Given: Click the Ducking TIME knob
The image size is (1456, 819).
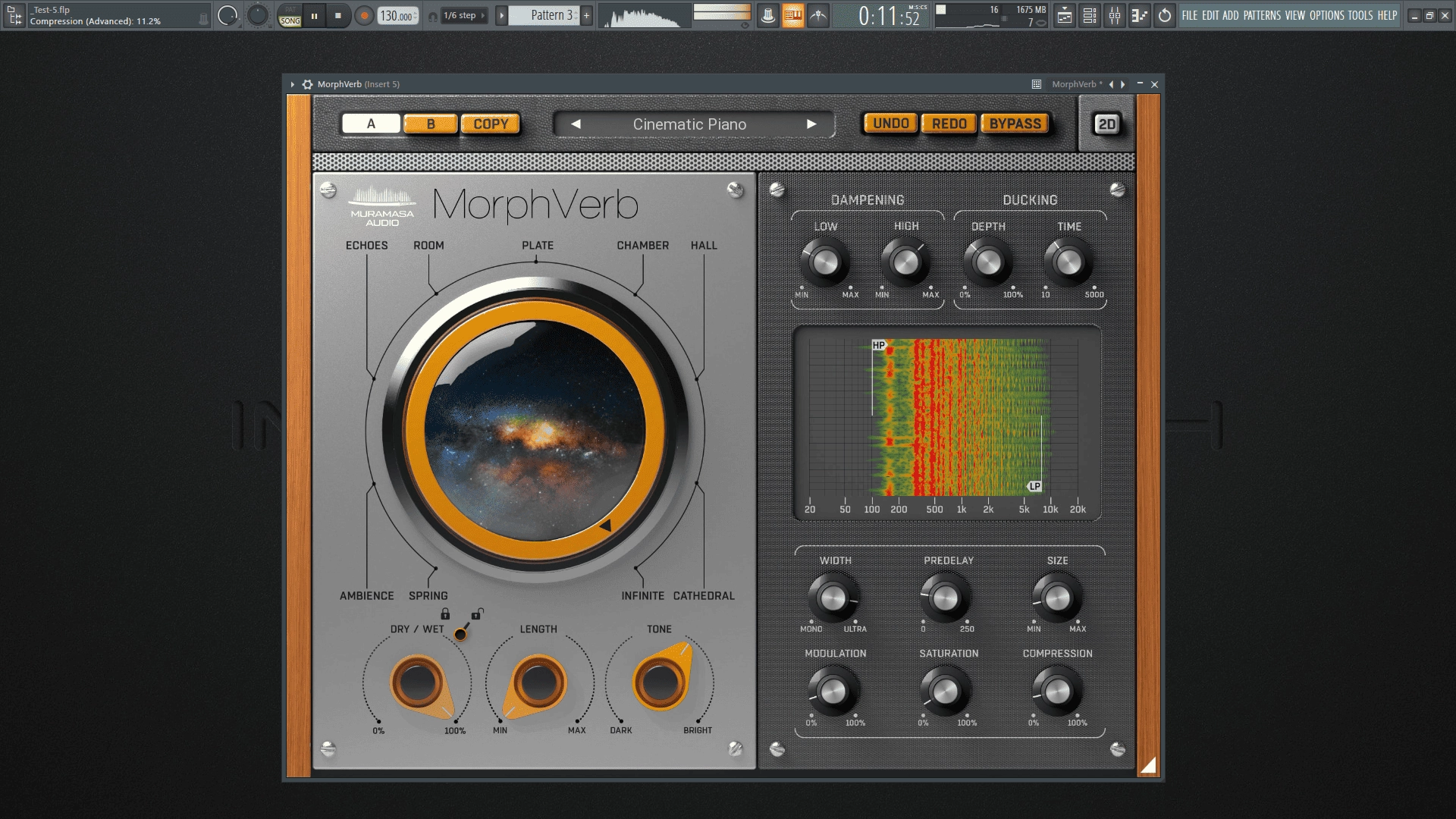Looking at the screenshot, I should point(1068,262).
